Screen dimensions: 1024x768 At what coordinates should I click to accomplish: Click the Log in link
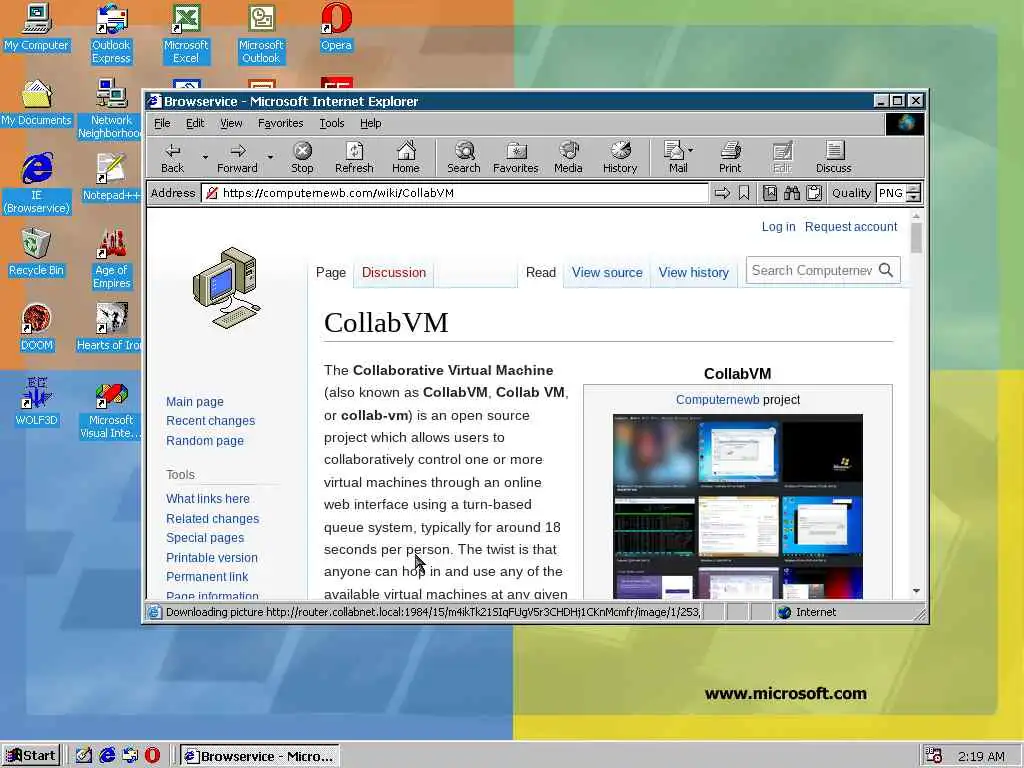click(x=778, y=227)
